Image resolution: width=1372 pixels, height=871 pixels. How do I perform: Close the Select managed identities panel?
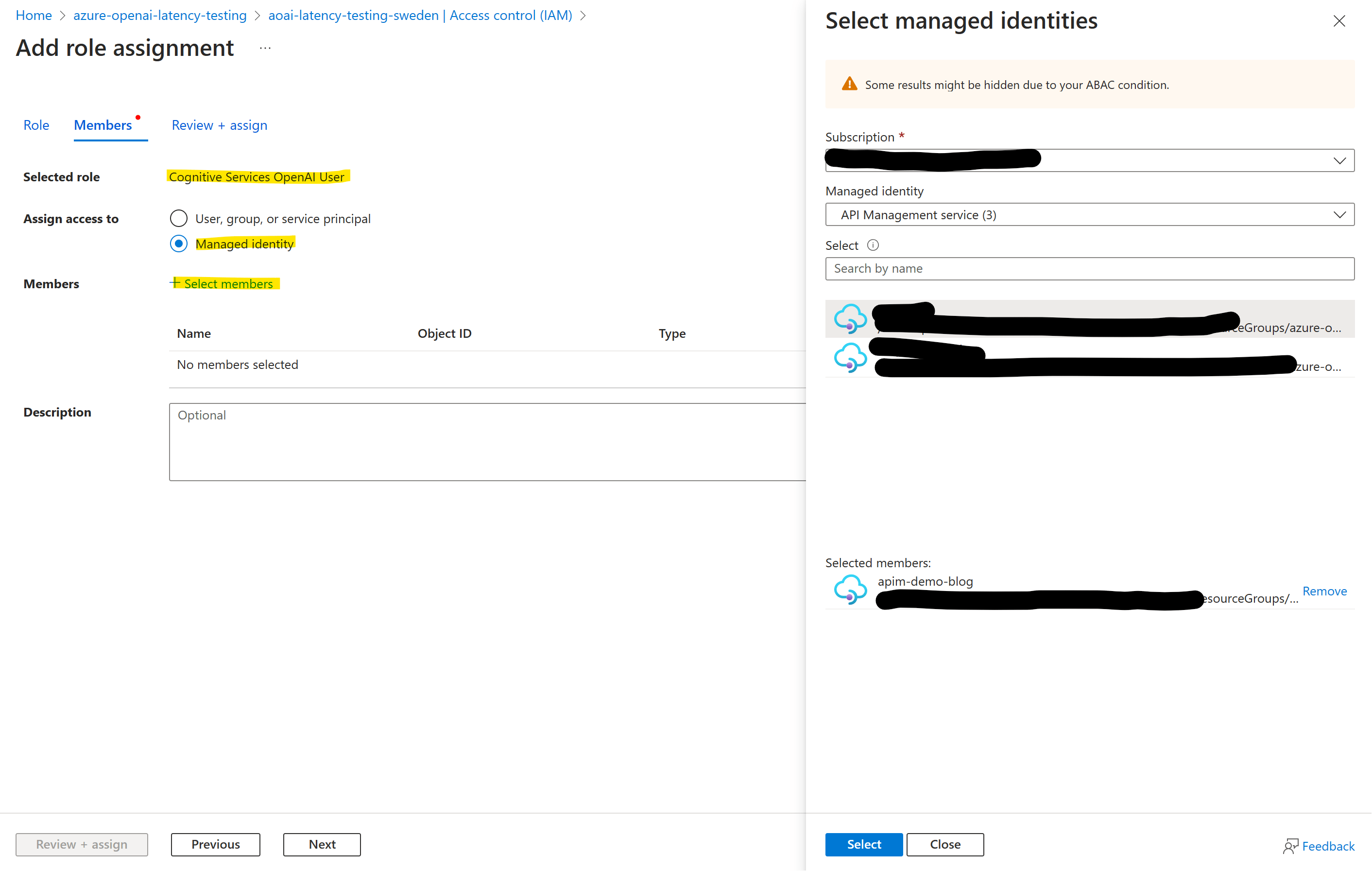(x=1339, y=21)
